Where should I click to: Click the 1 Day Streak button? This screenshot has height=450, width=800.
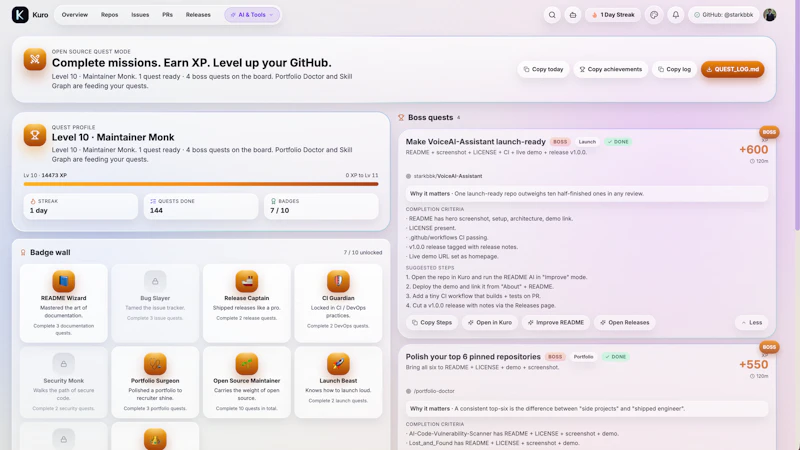(613, 15)
